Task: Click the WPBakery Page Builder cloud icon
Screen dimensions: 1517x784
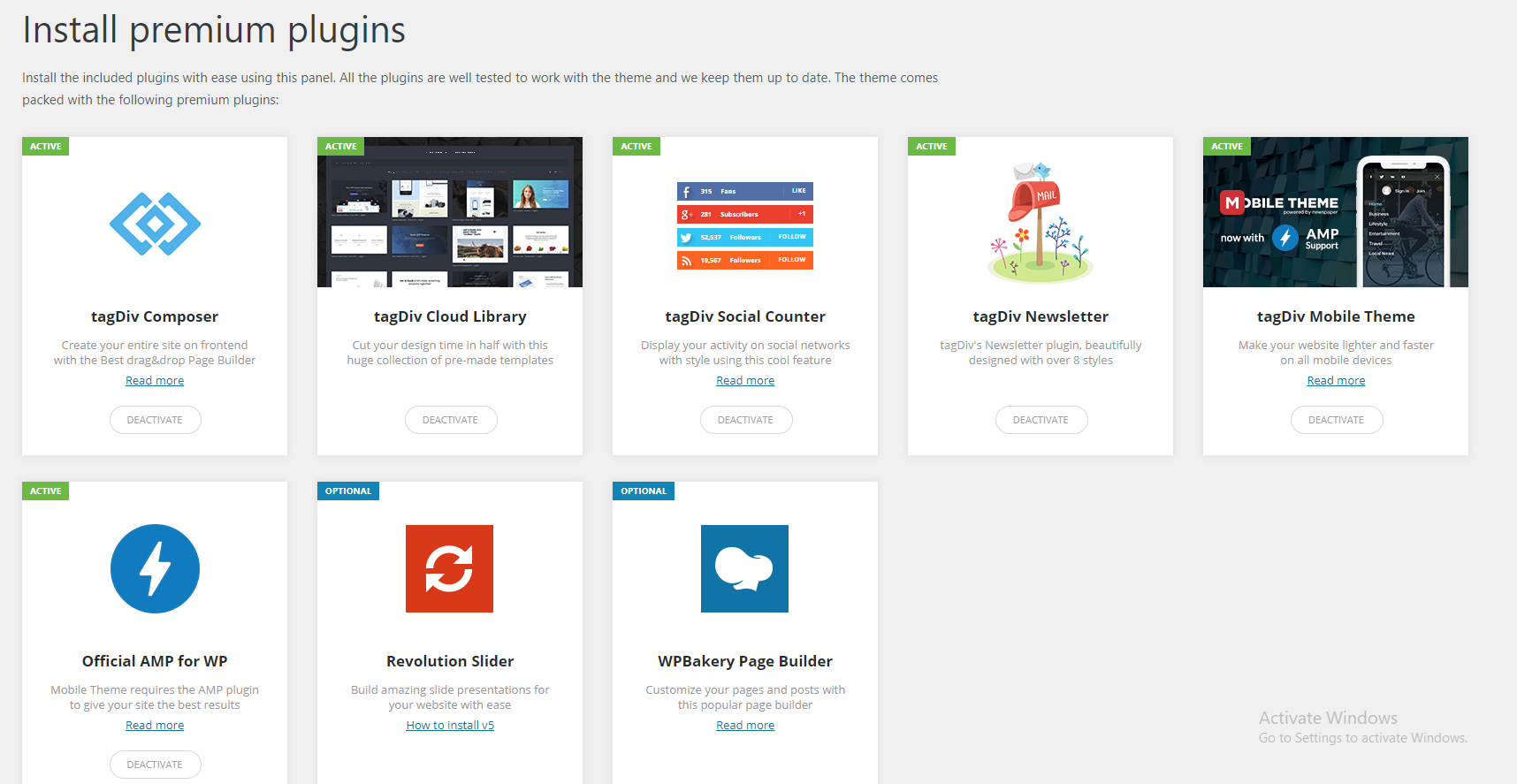Action: pos(744,568)
